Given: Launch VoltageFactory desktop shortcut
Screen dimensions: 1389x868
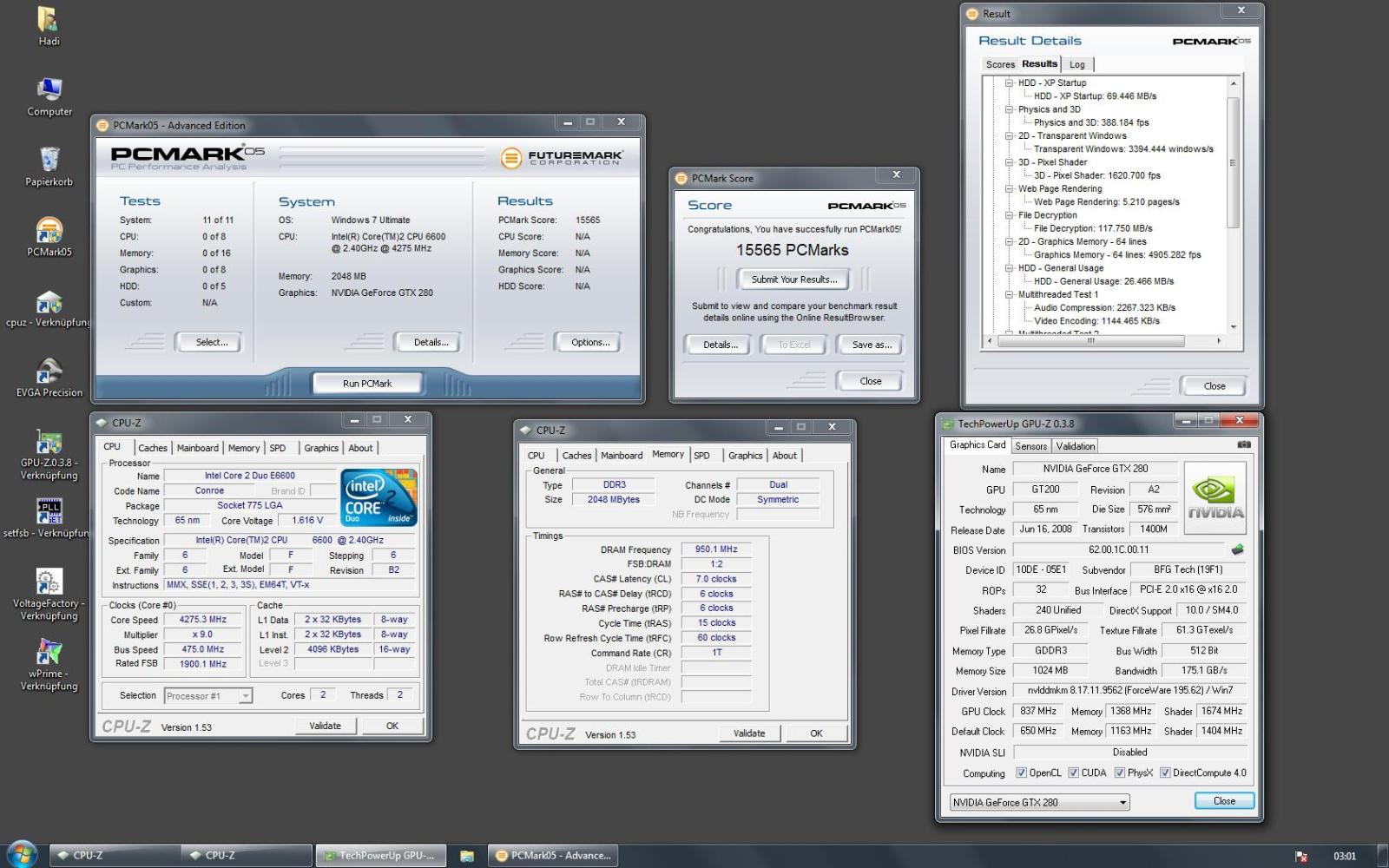Looking at the screenshot, I should point(49,595).
